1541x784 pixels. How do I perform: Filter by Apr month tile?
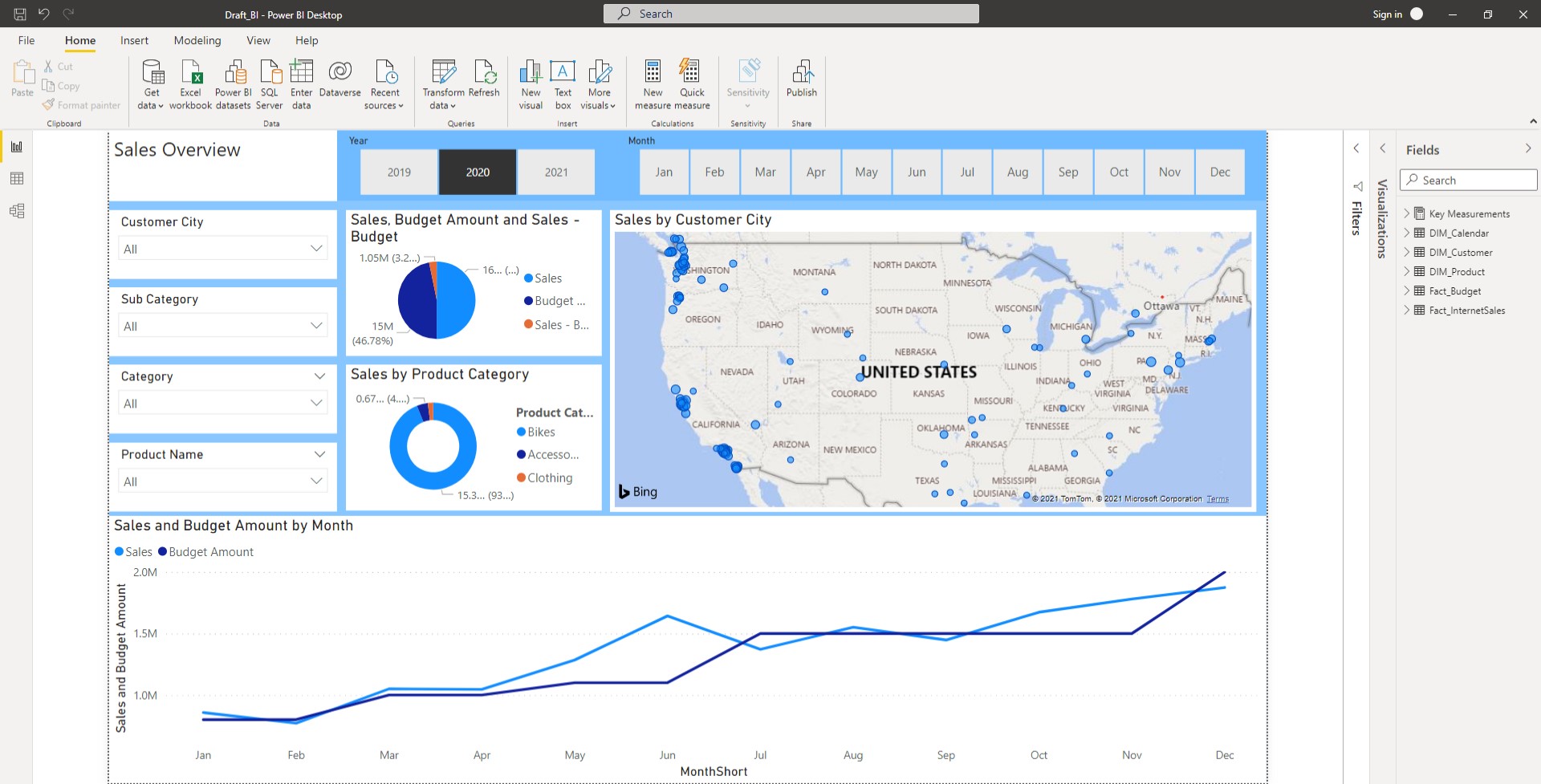click(815, 172)
